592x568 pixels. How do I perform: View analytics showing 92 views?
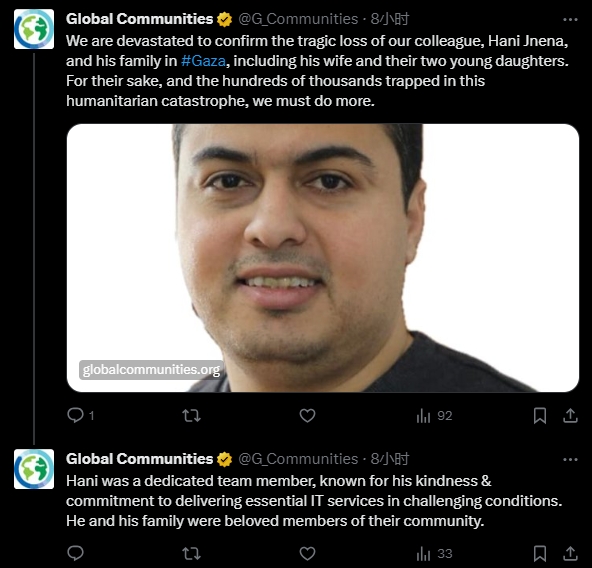434,416
